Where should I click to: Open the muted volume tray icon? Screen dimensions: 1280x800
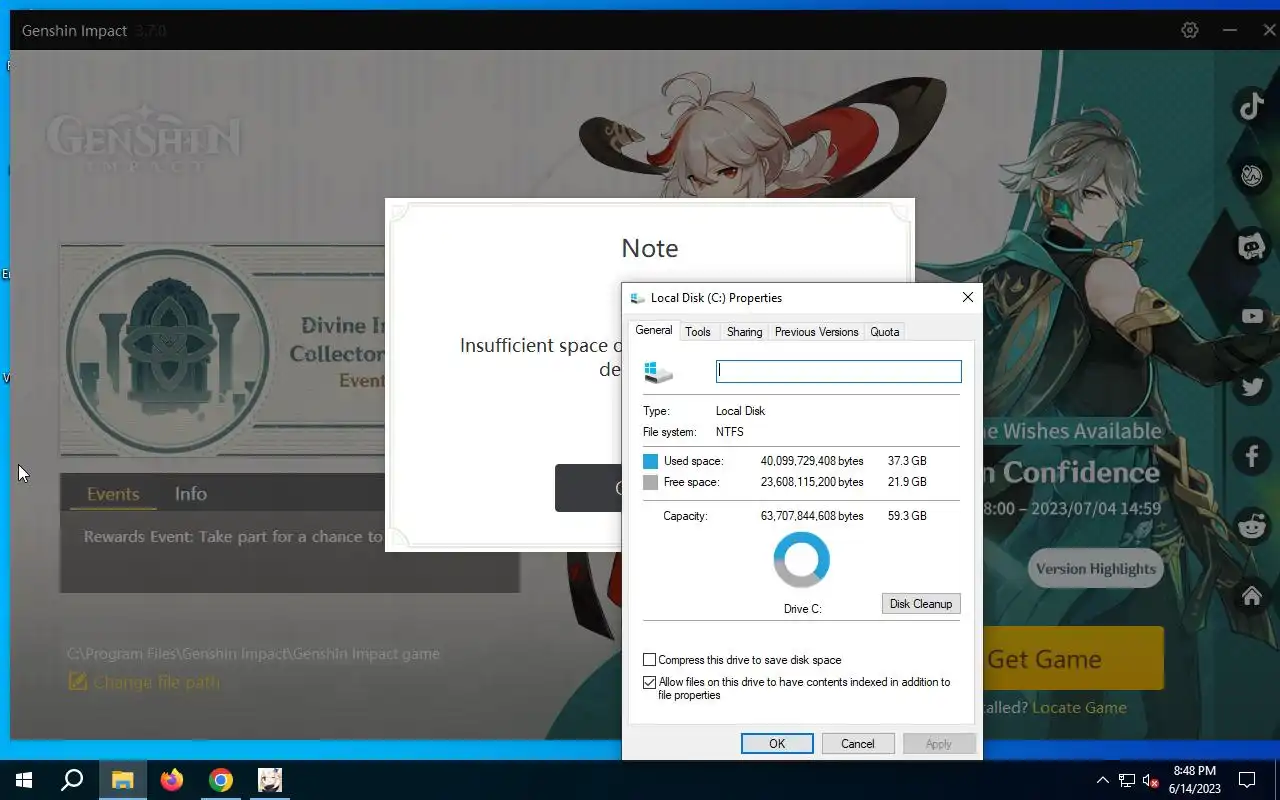pyautogui.click(x=1151, y=780)
